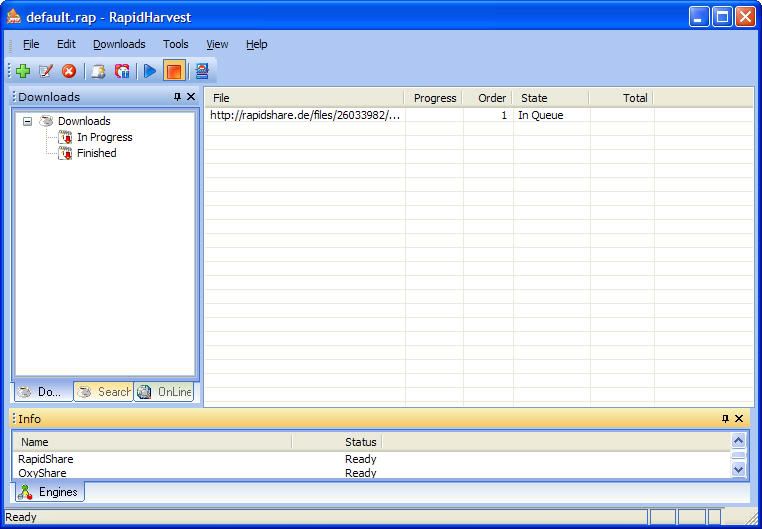The image size is (762, 529).
Task: Open the Tools menu
Action: coord(175,44)
